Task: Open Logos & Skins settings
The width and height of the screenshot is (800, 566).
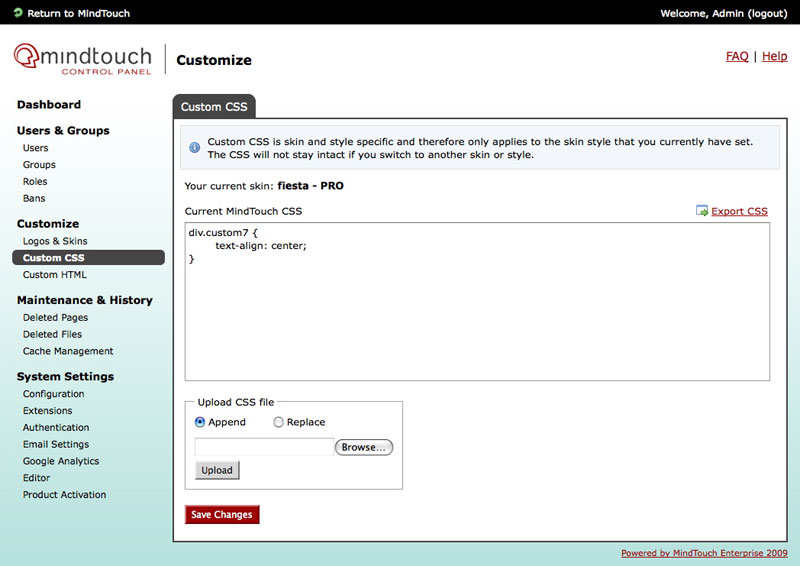Action: tap(55, 241)
